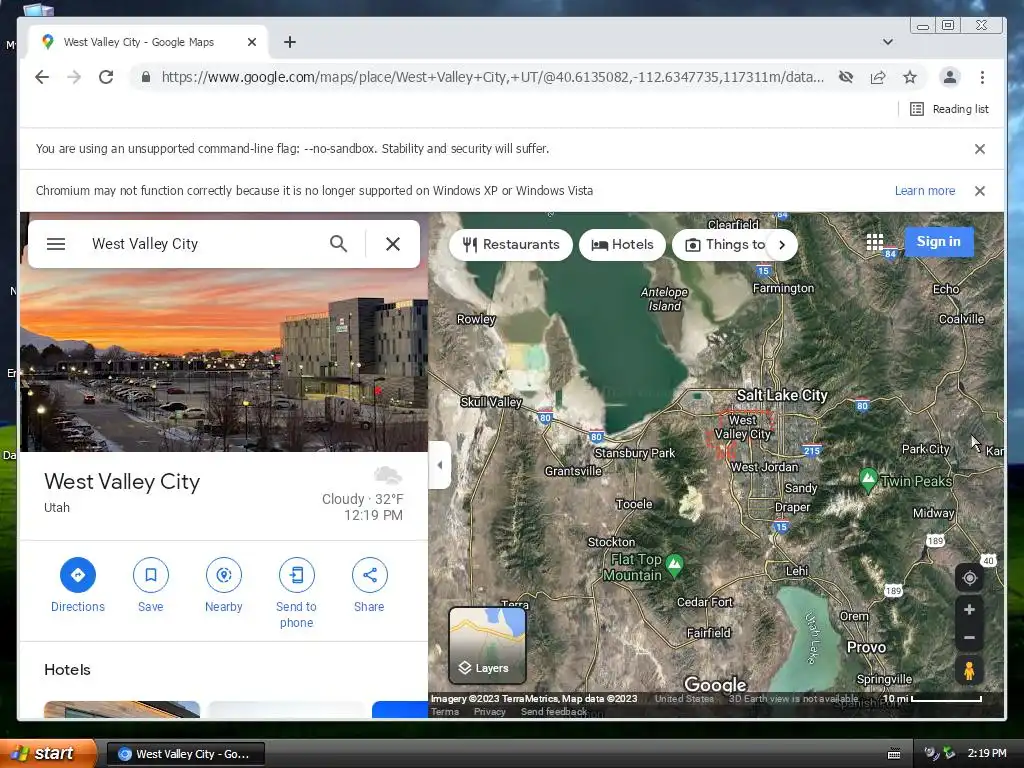
Task: Open the Reading list panel
Action: [950, 109]
